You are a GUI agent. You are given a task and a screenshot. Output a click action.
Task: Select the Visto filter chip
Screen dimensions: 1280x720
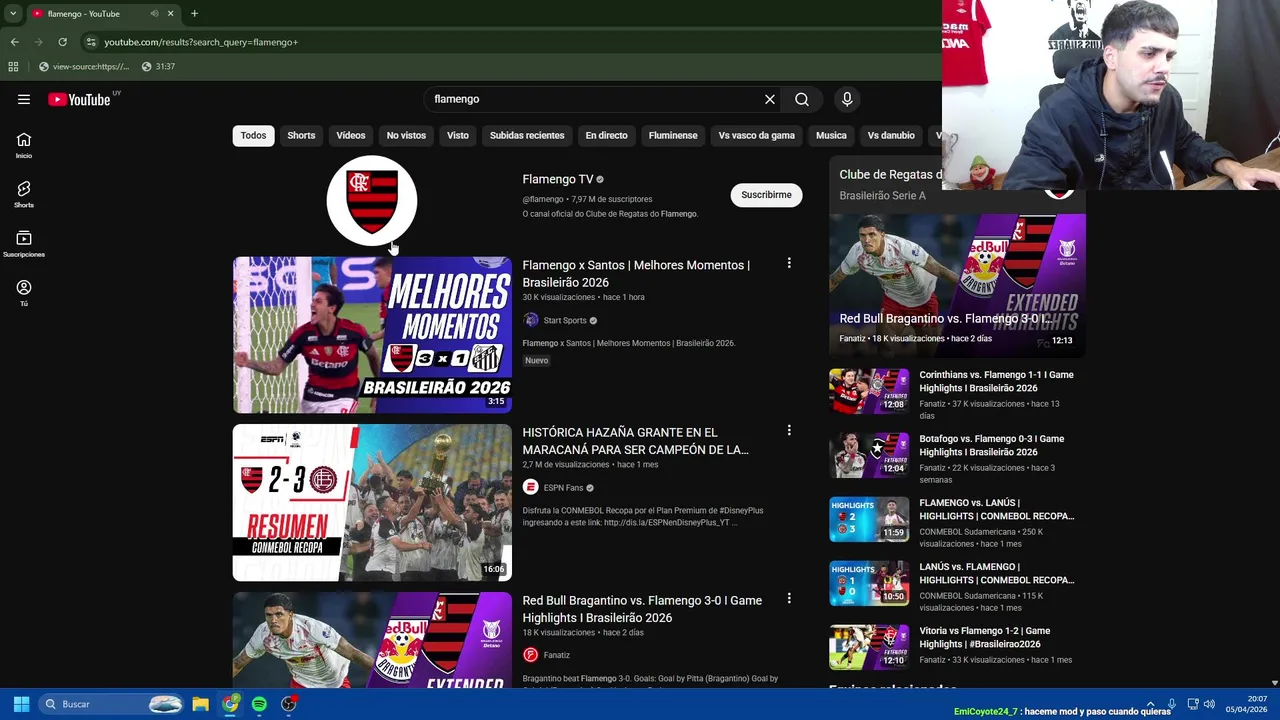point(458,135)
